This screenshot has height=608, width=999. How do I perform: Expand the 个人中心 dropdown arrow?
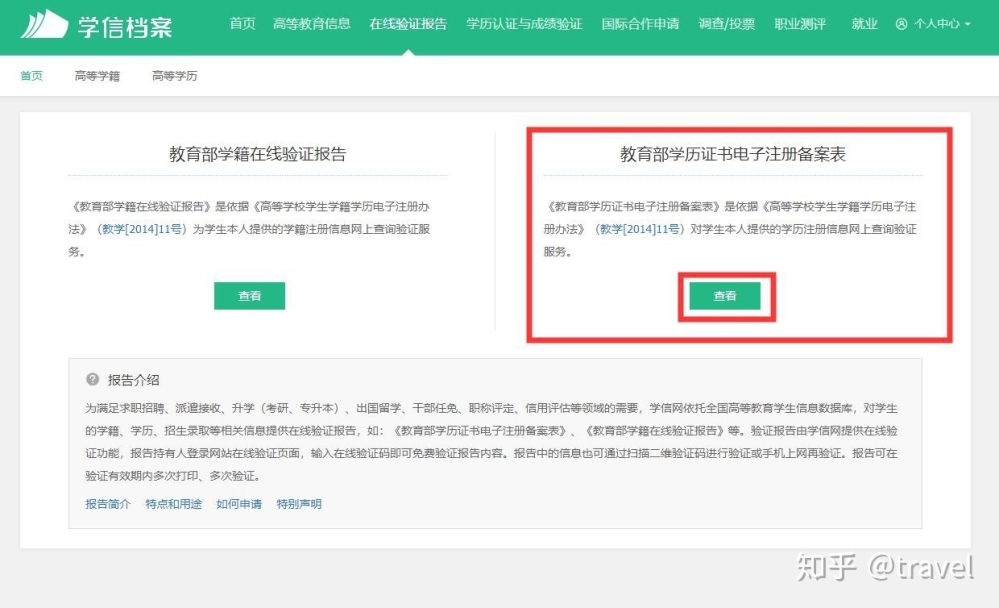click(968, 24)
